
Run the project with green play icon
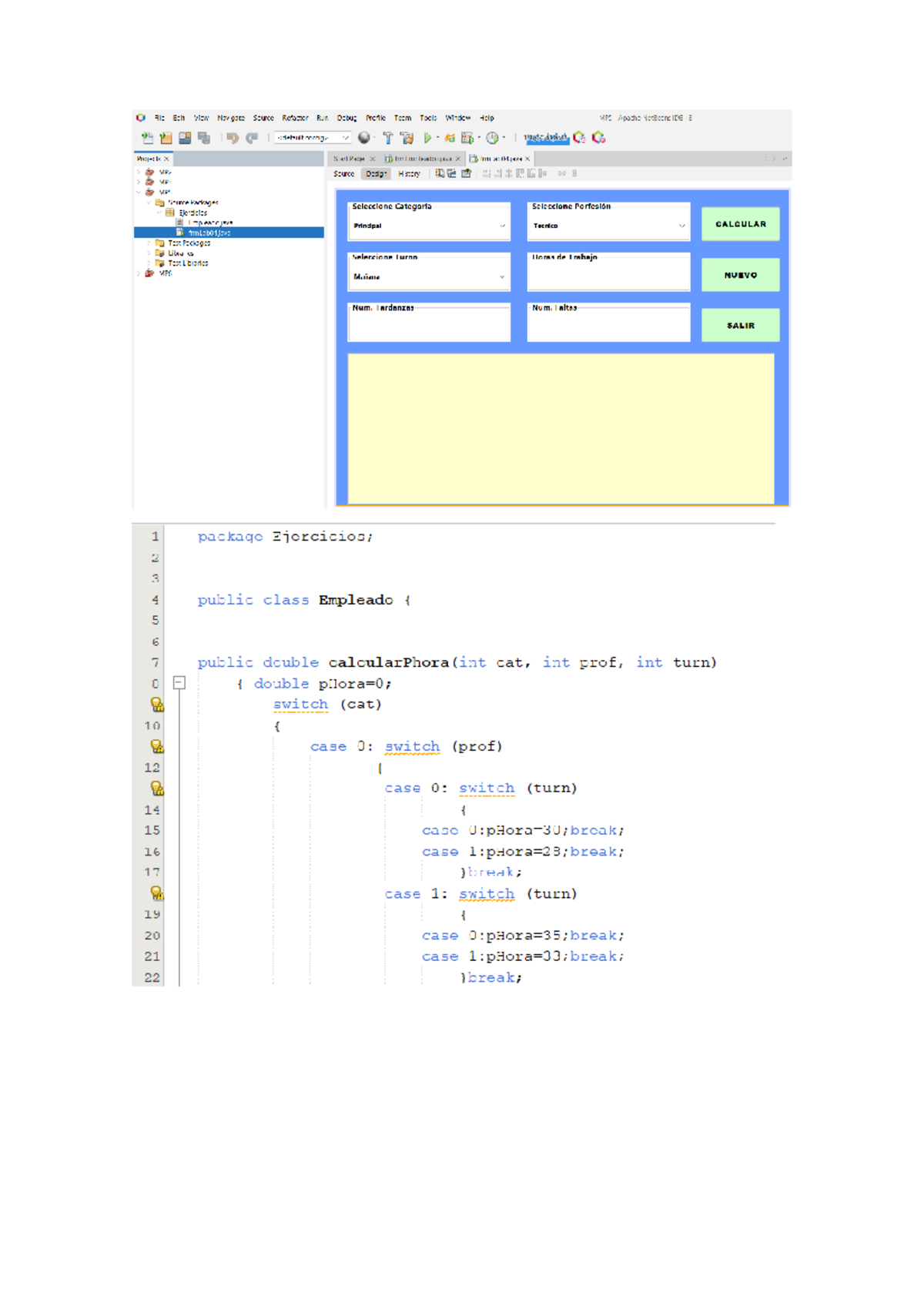tap(427, 139)
